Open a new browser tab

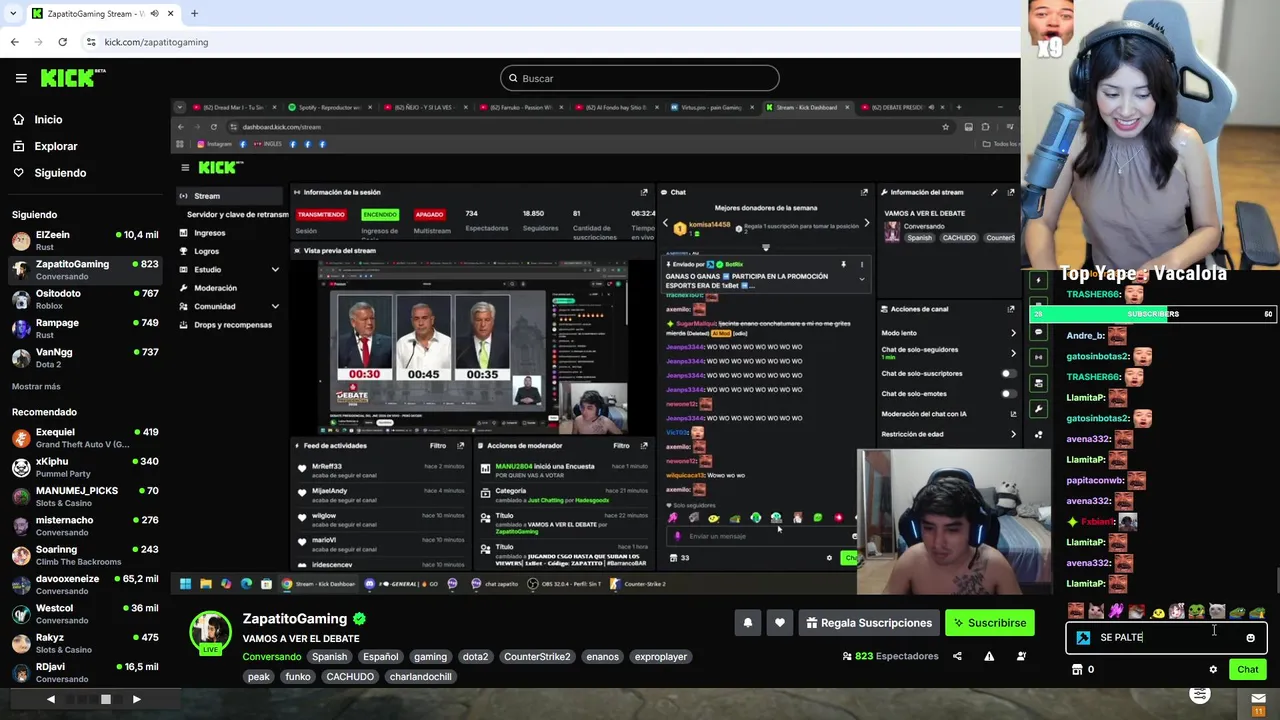point(194,14)
